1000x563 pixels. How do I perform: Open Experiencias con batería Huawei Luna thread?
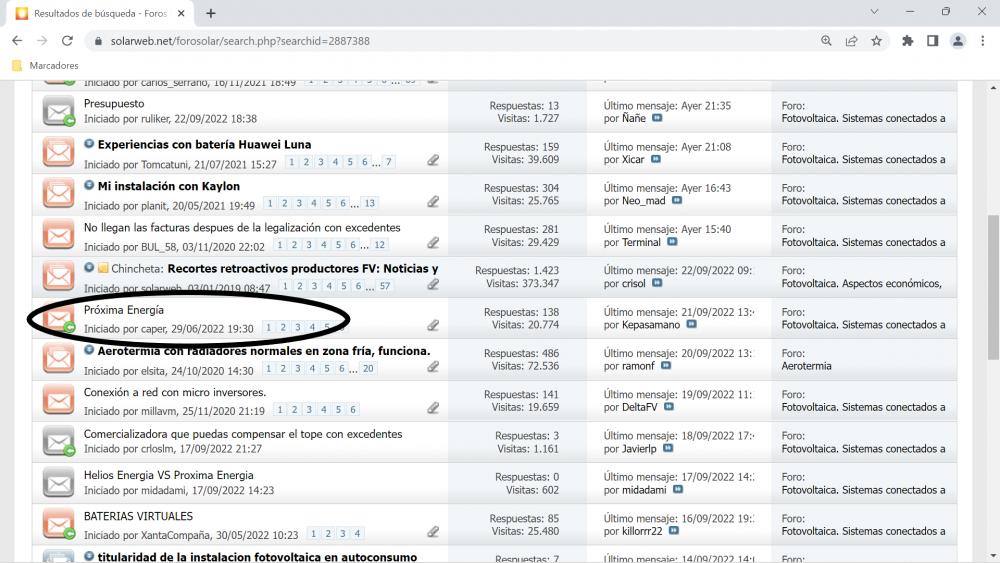pyautogui.click(x=204, y=144)
